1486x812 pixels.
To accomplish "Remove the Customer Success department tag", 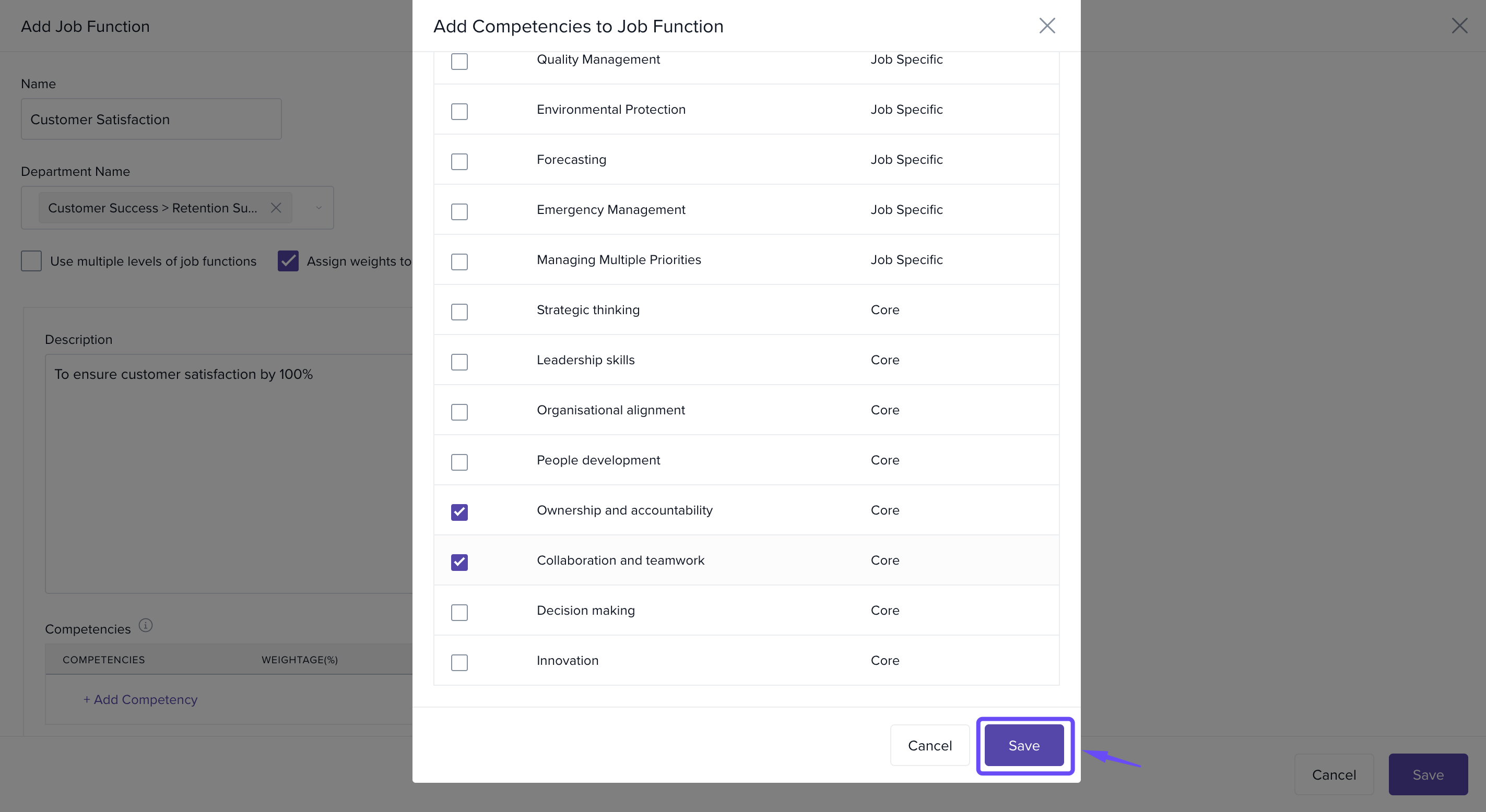I will coord(276,208).
